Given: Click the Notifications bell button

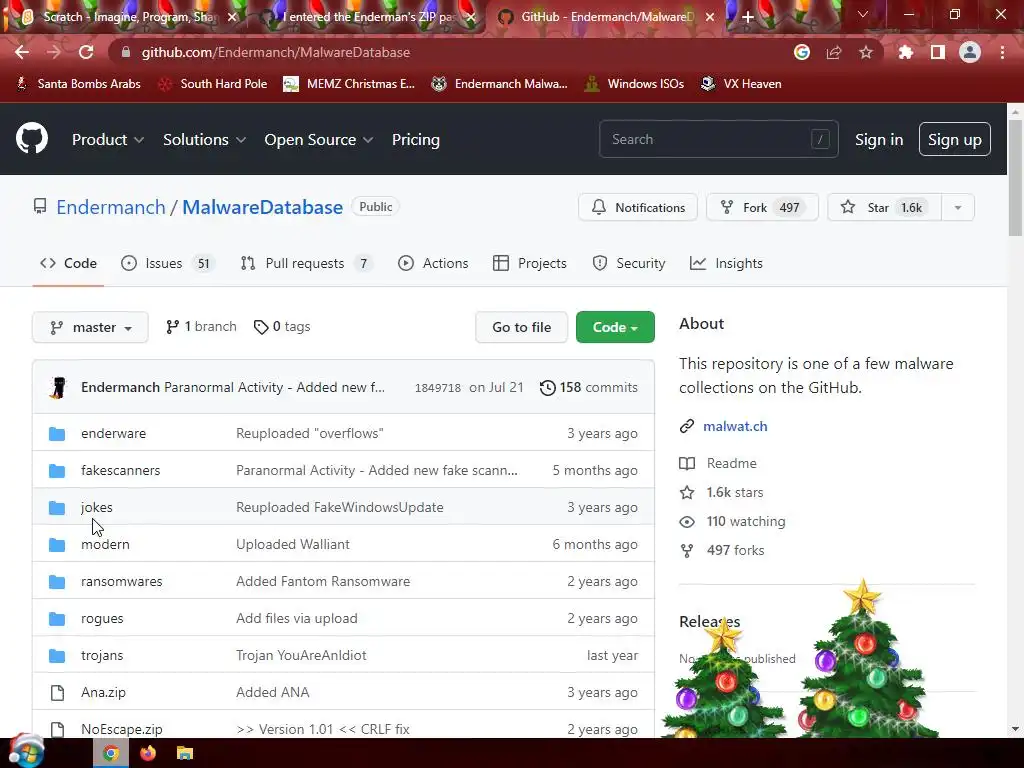Looking at the screenshot, I should point(637,208).
